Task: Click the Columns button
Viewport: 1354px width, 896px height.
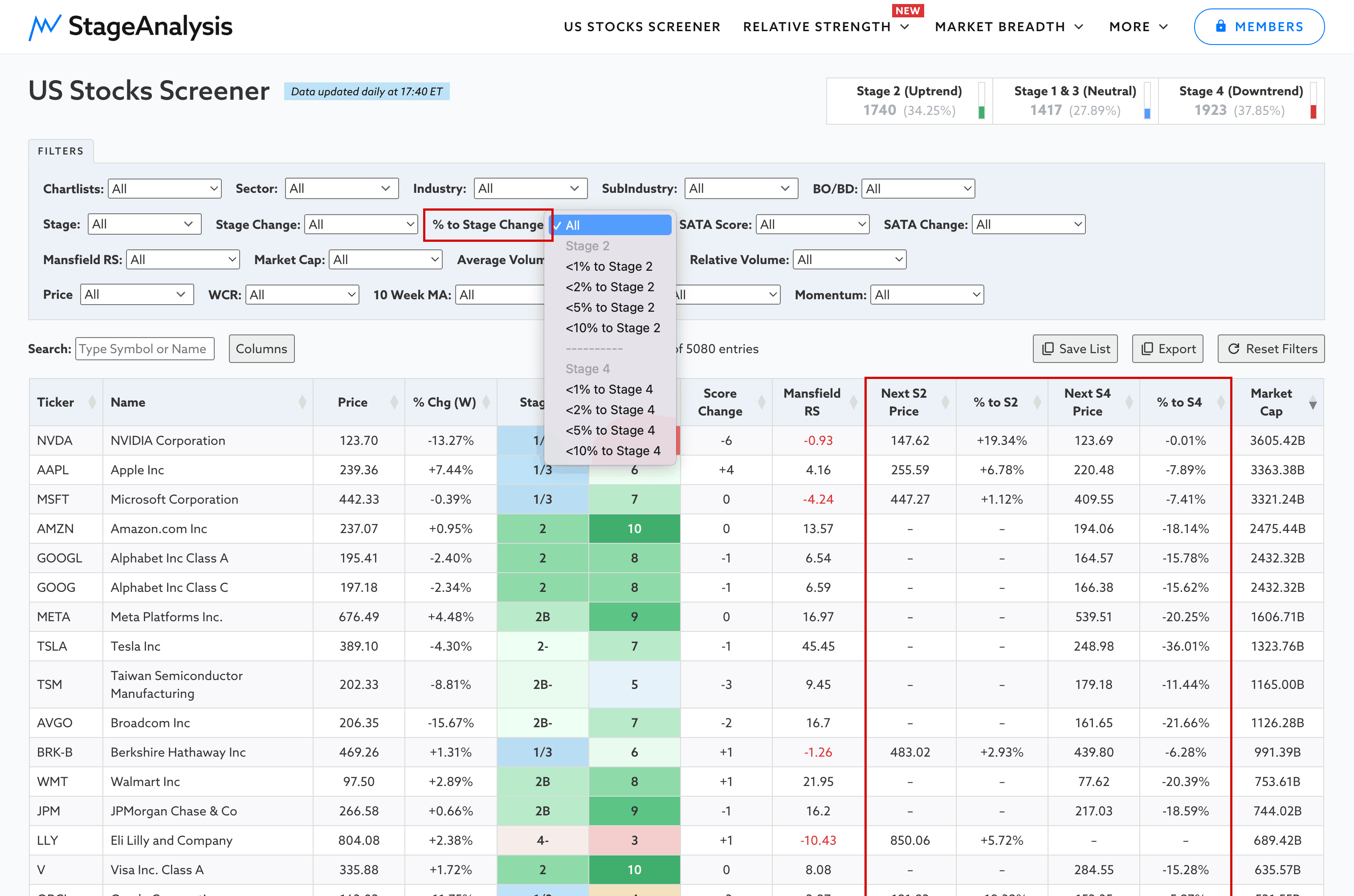Action: [x=262, y=349]
